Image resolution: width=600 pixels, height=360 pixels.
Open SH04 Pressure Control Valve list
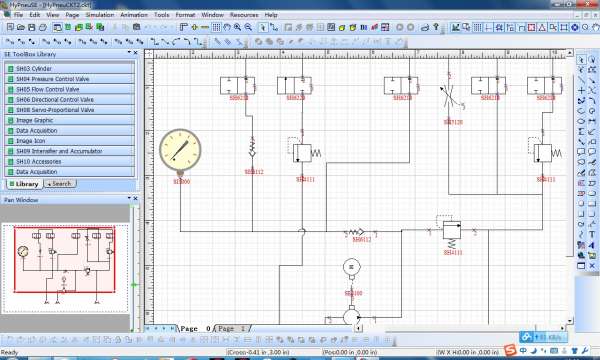point(70,79)
